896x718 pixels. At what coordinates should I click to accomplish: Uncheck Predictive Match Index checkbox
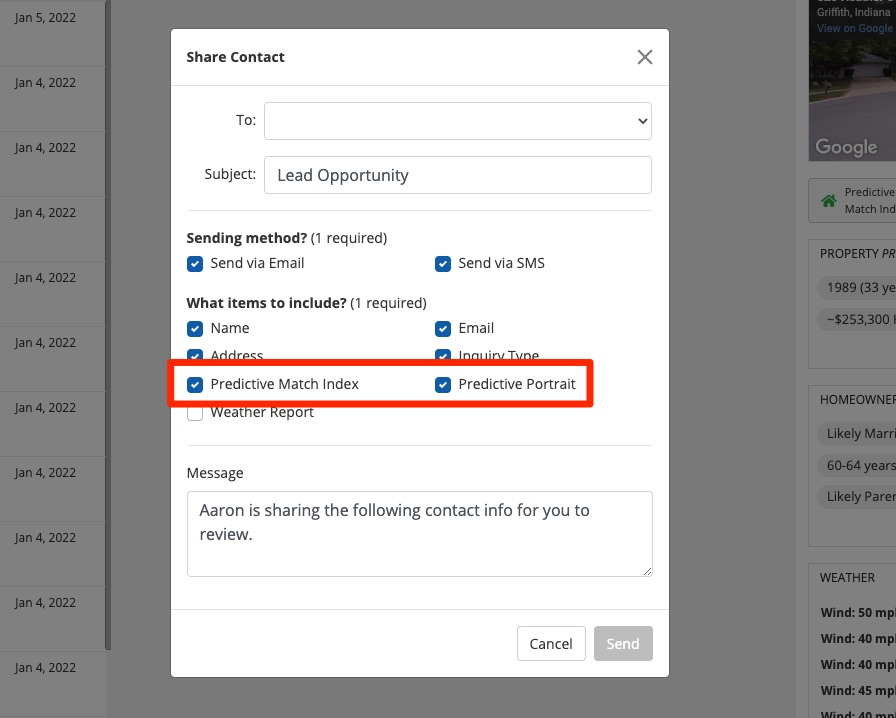tap(195, 384)
